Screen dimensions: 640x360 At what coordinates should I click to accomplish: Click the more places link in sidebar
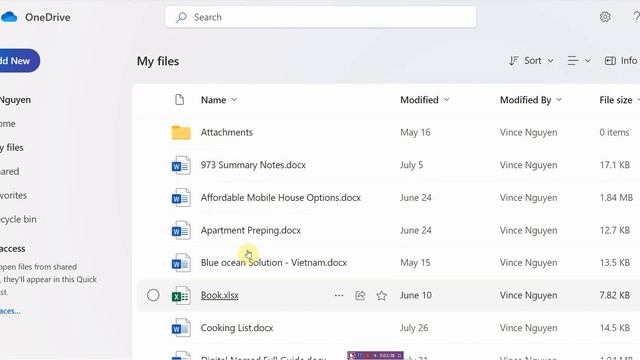pos(10,311)
